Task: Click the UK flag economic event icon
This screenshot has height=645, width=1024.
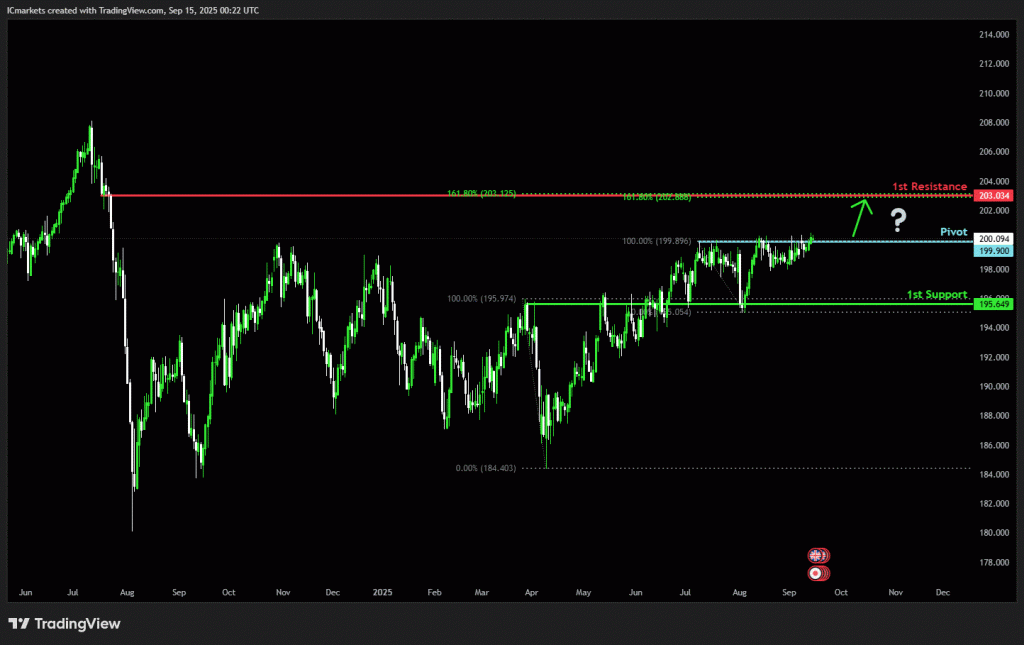Action: (816, 556)
